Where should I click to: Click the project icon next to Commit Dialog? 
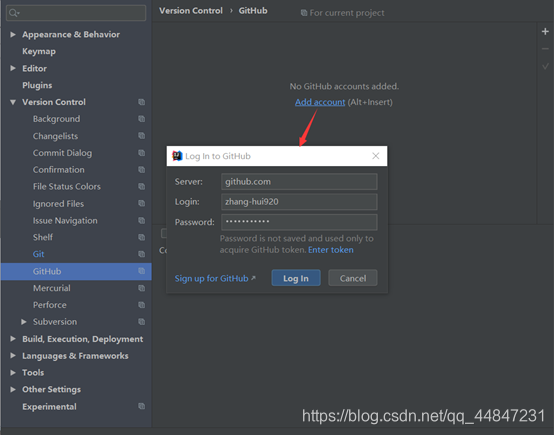click(x=142, y=153)
